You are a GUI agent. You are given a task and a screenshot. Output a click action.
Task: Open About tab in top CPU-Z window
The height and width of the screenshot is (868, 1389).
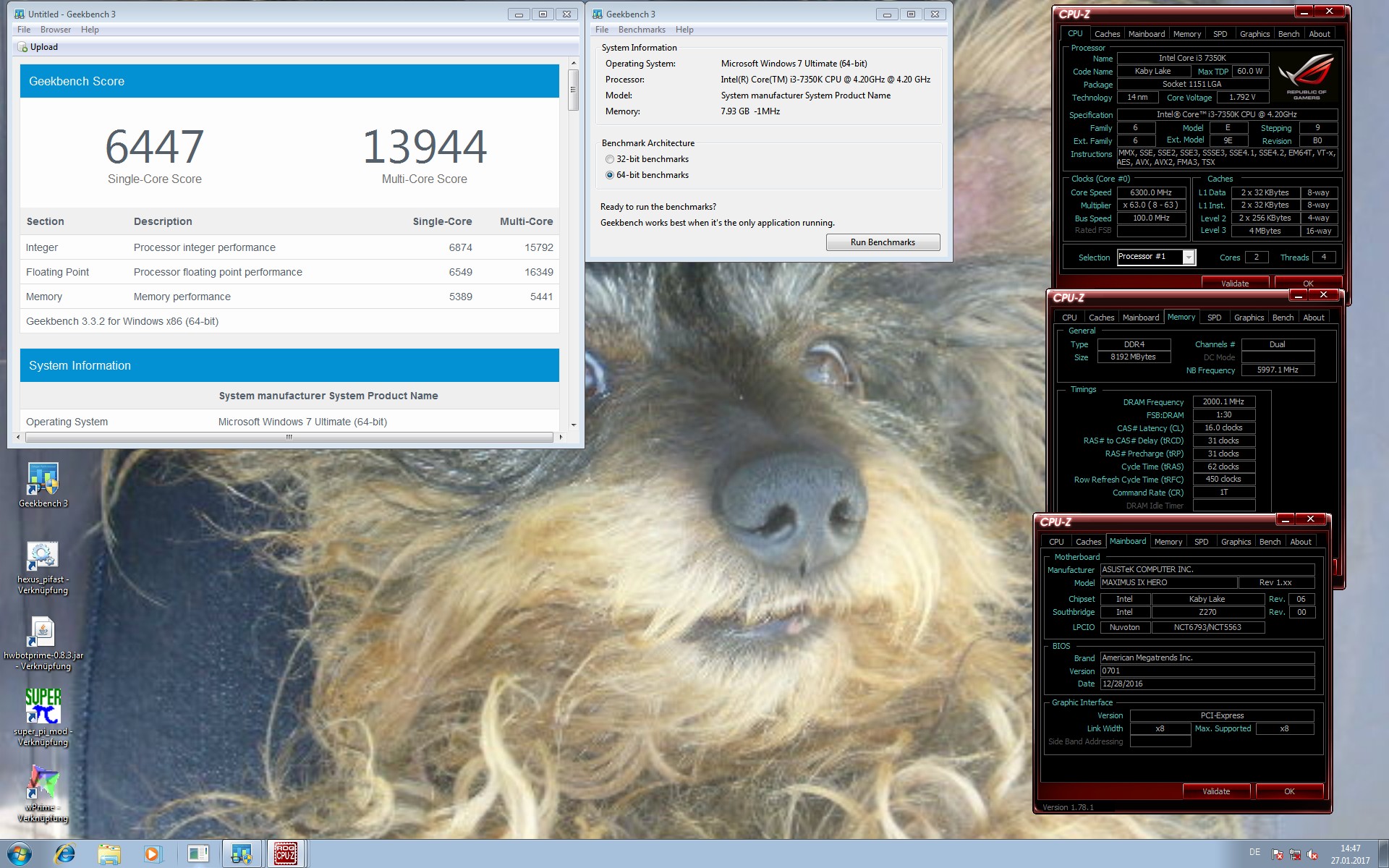pyautogui.click(x=1320, y=34)
